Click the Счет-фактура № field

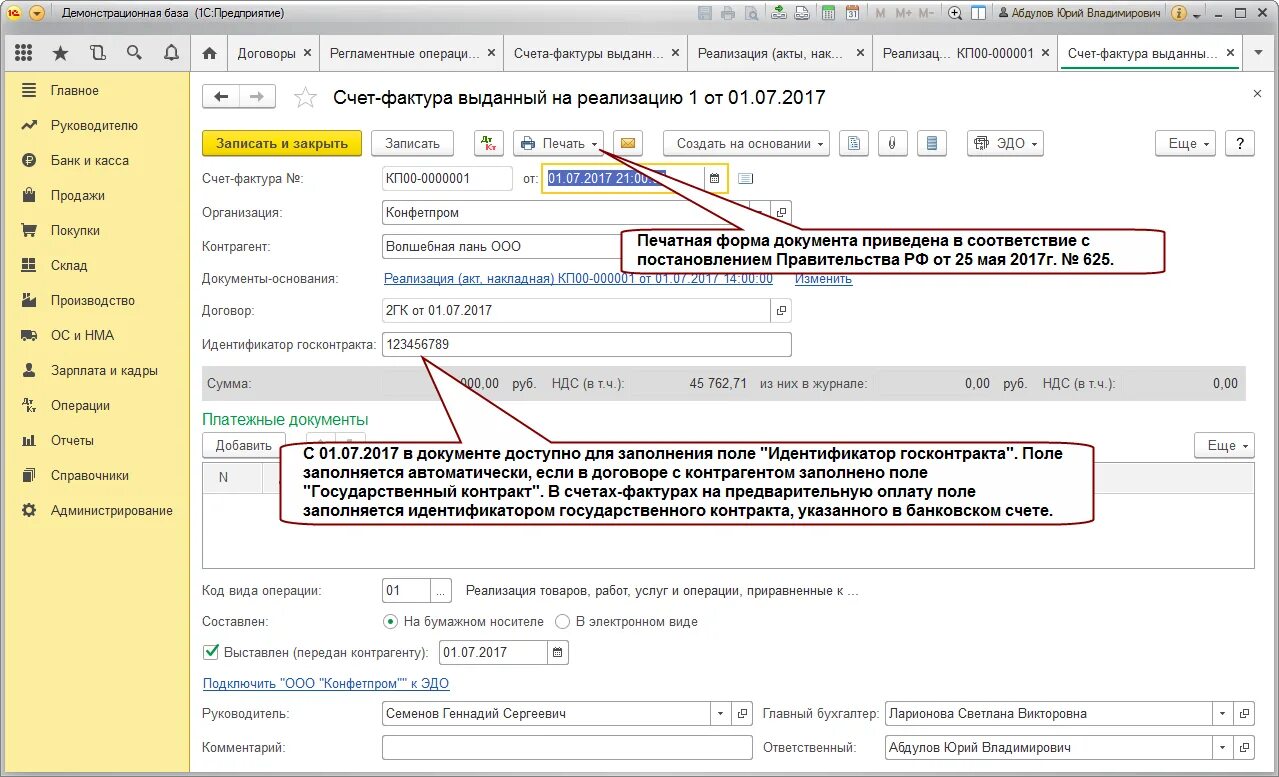447,179
